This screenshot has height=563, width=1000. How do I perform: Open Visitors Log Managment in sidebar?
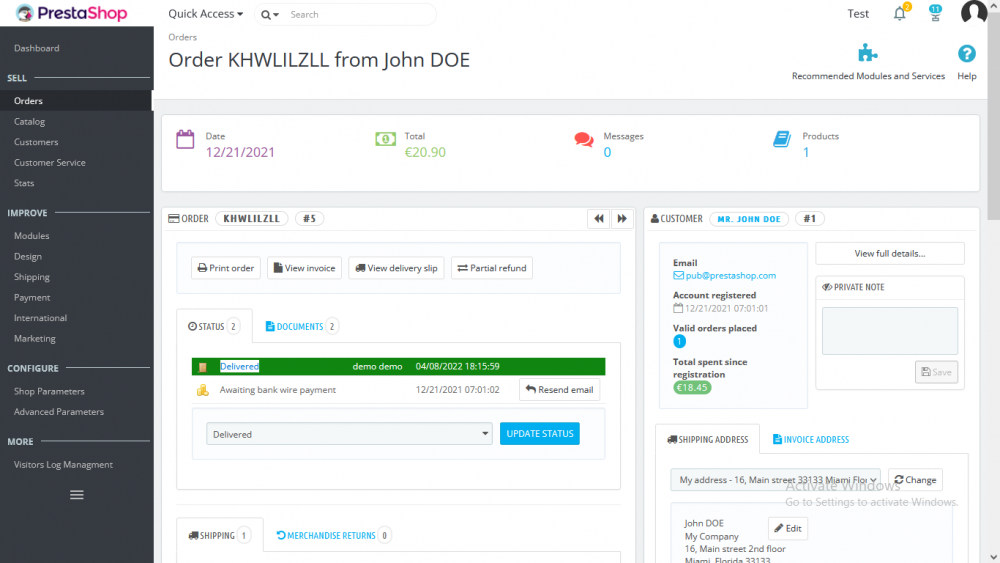(x=63, y=464)
